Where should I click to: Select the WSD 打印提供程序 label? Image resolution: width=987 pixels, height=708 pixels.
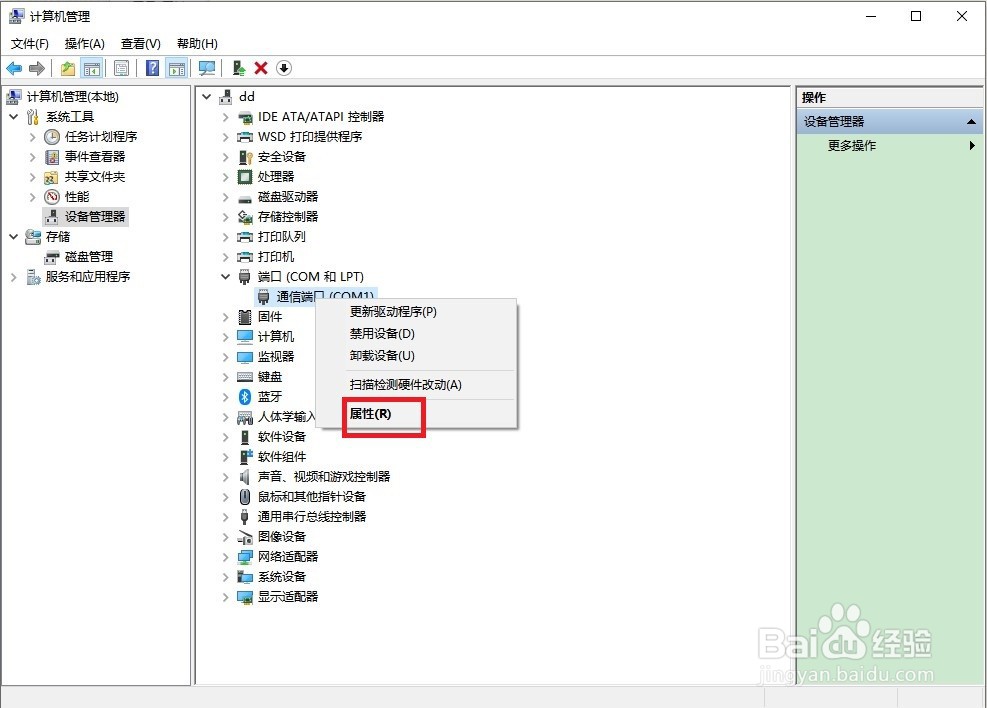point(310,137)
